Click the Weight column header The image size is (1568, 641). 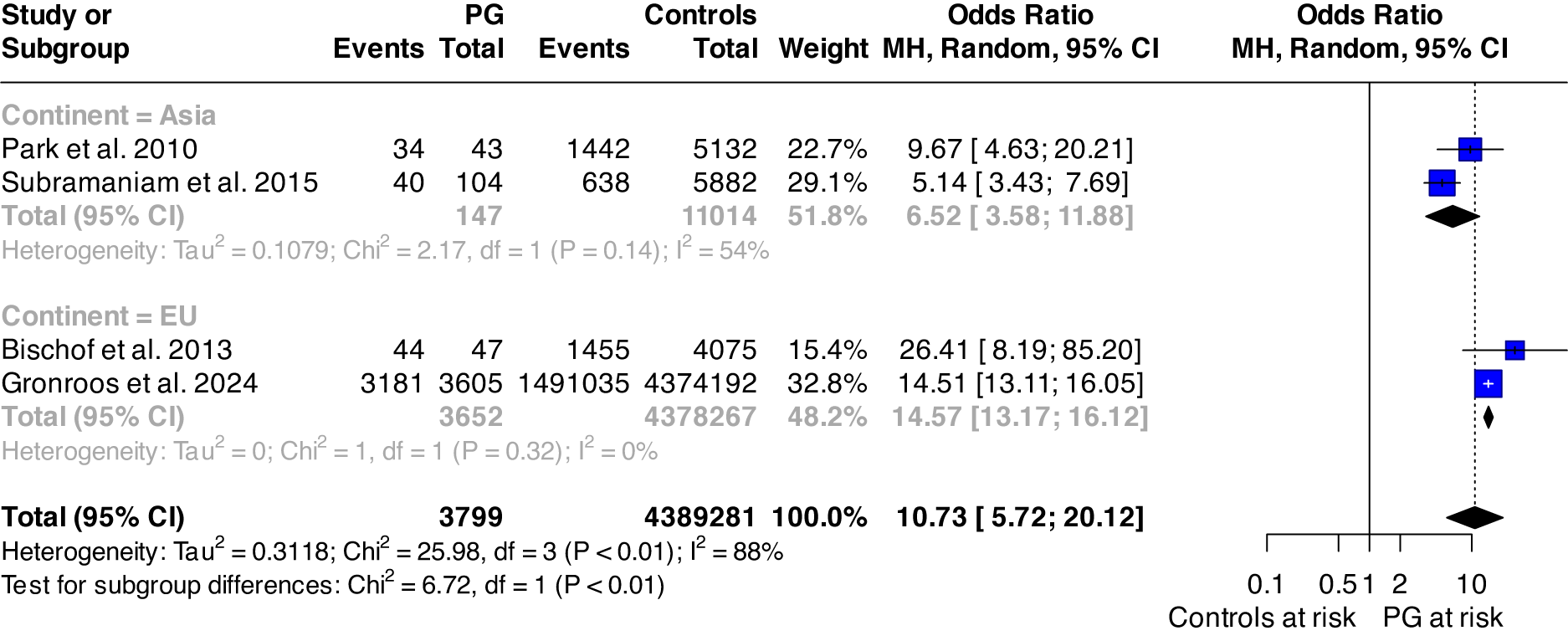pyautogui.click(x=823, y=49)
